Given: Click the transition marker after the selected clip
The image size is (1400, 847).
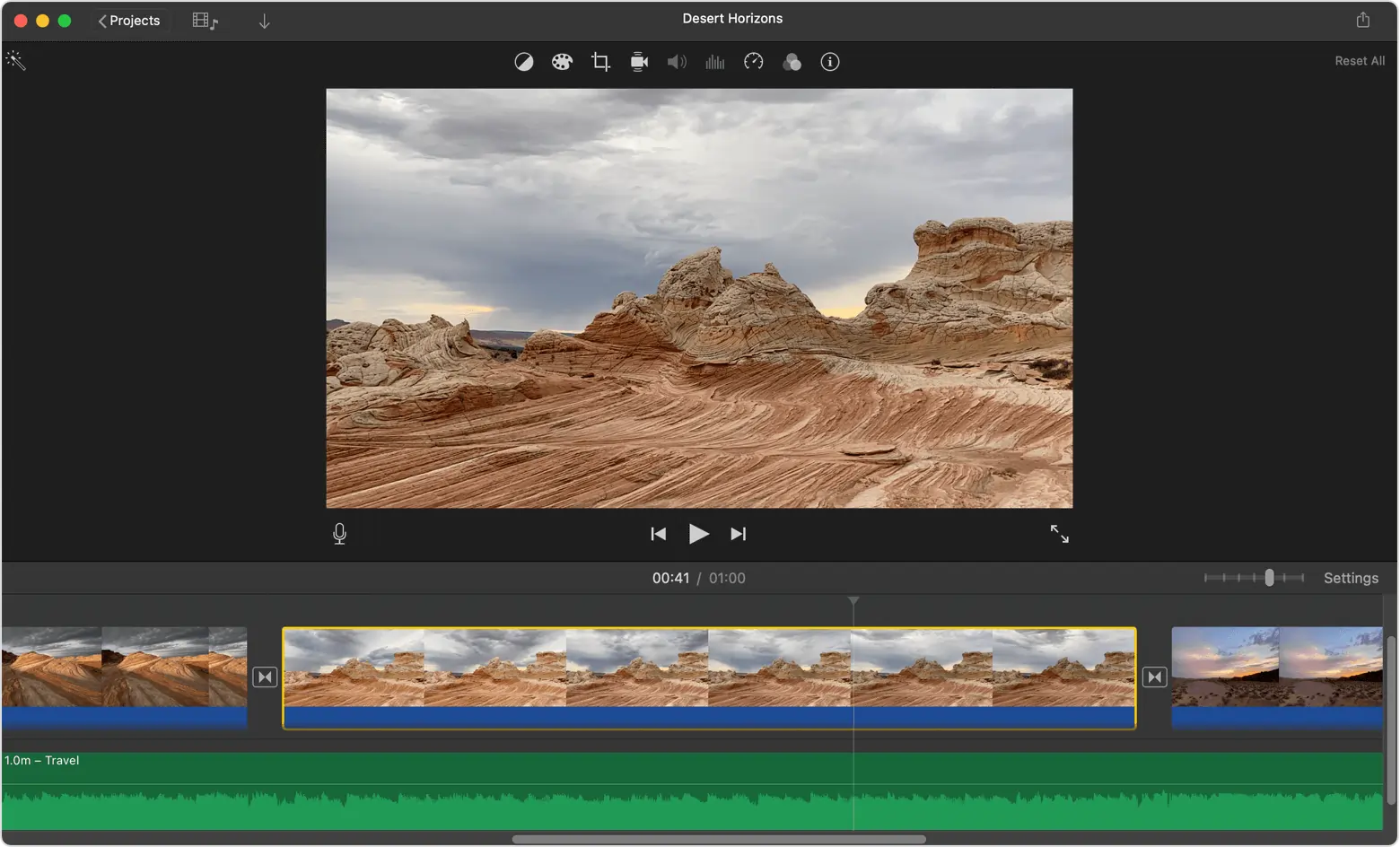Looking at the screenshot, I should pos(1155,677).
